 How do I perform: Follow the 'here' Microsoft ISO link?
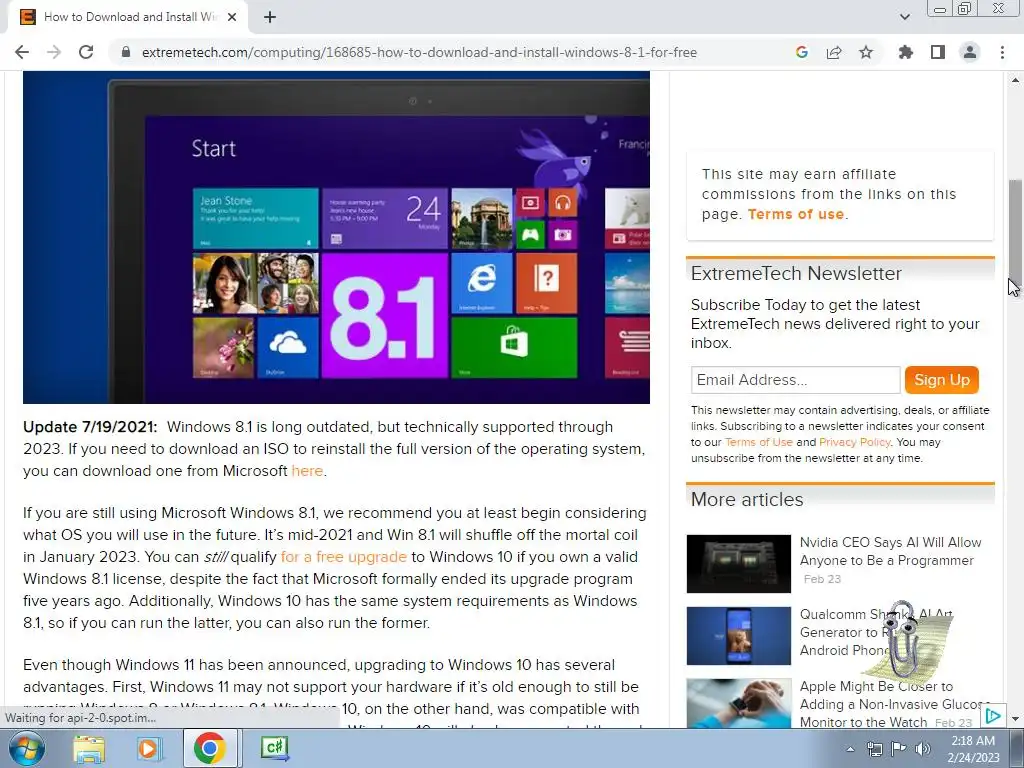[x=307, y=471]
